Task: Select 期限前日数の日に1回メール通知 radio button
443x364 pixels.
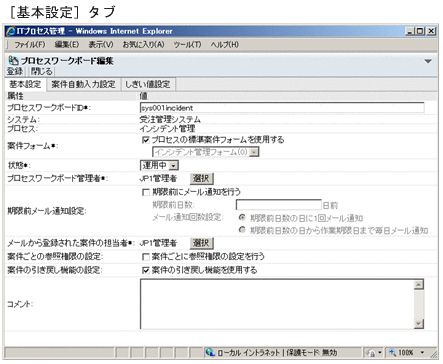Action: (242, 217)
